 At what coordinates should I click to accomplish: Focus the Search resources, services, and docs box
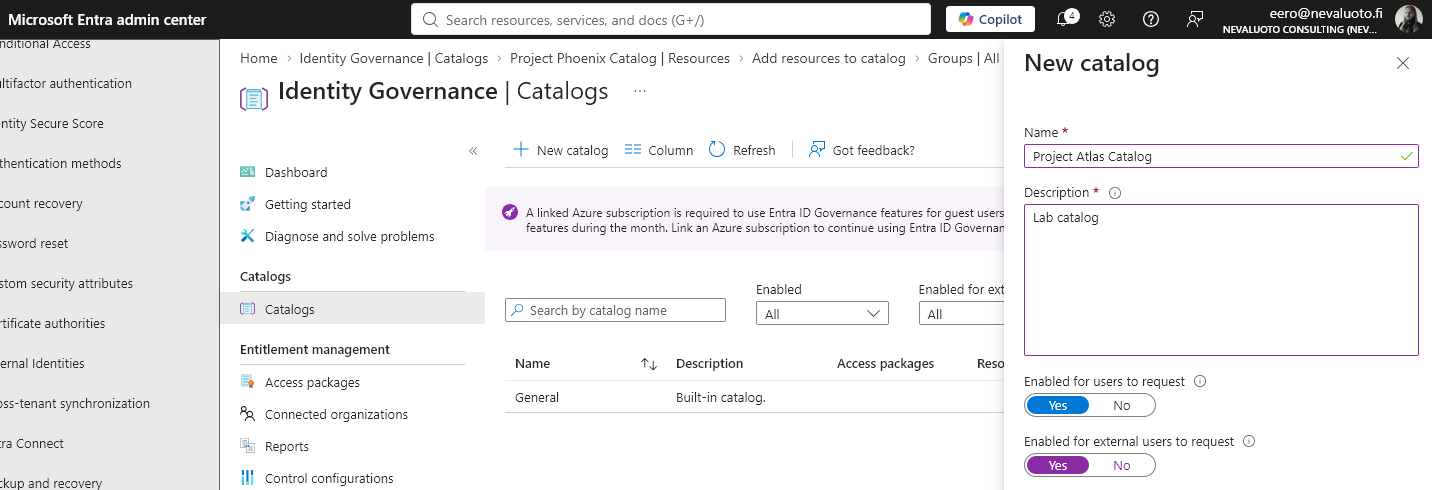coord(672,19)
